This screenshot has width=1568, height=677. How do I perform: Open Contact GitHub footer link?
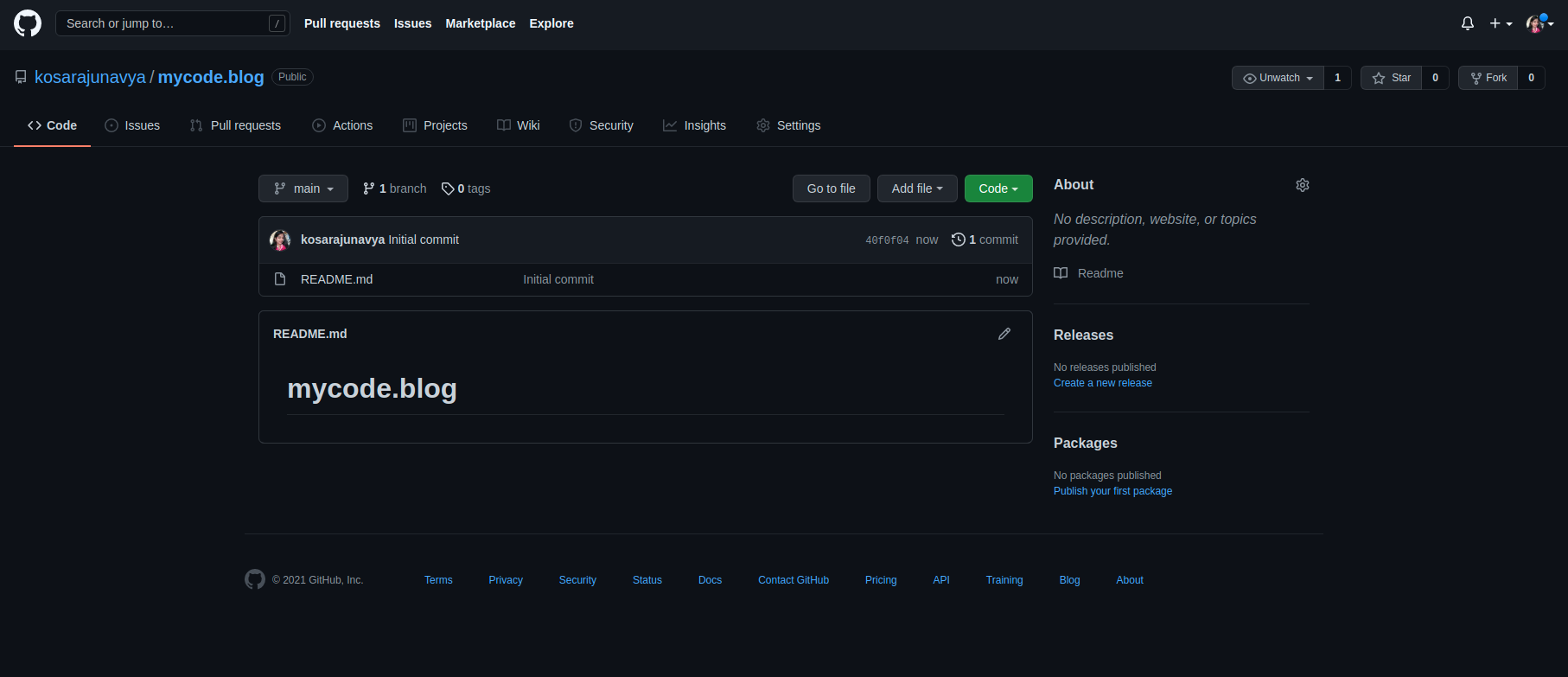pos(794,580)
